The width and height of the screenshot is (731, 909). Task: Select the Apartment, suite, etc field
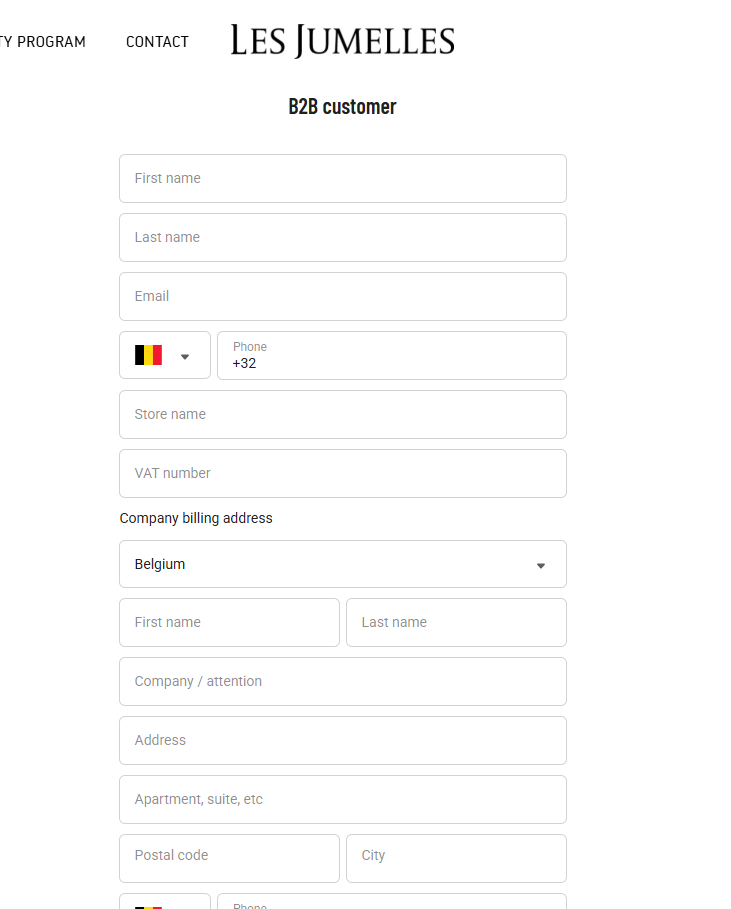coord(342,799)
